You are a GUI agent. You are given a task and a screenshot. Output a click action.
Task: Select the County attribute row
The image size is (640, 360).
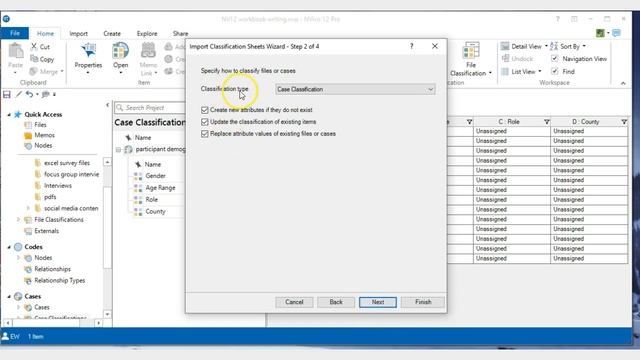[x=156, y=211]
